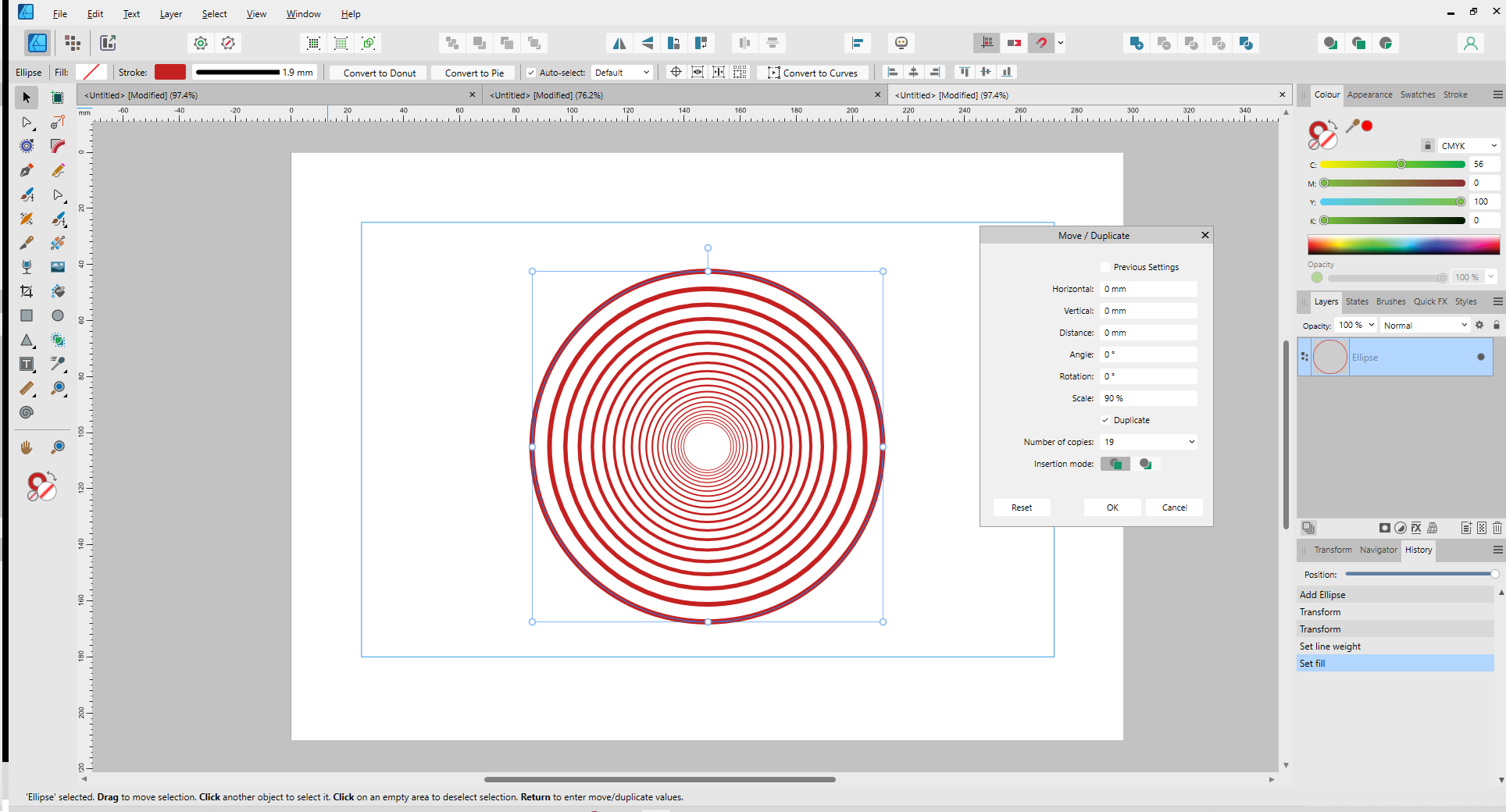Open the Layers panel options menu
Viewport: 1506px width, 812px height.
coord(1497,301)
